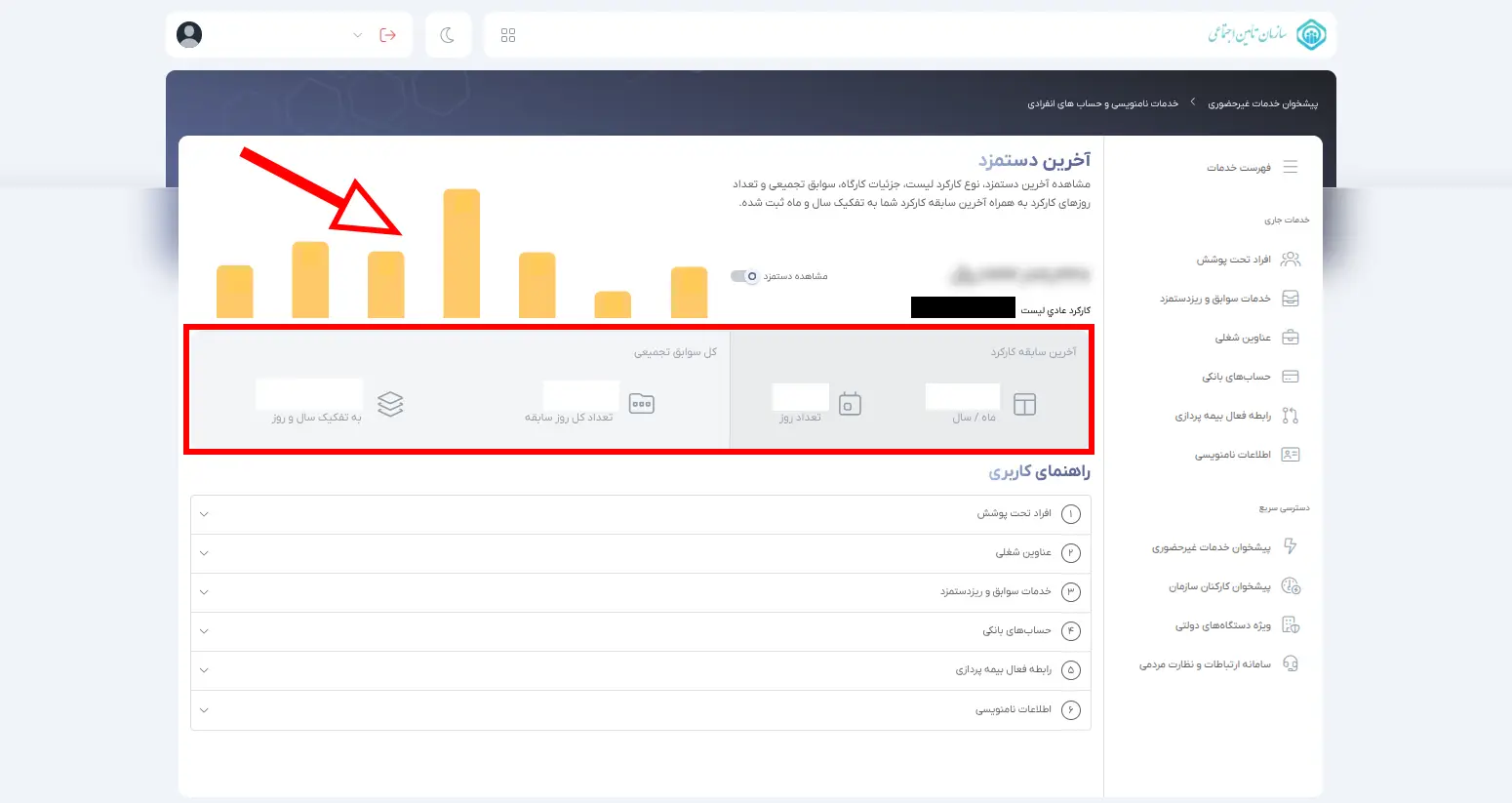Image resolution: width=1512 pixels, height=803 pixels.
Task: Click the layers icon beside به تفکیک سال و روز
Action: coord(390,404)
